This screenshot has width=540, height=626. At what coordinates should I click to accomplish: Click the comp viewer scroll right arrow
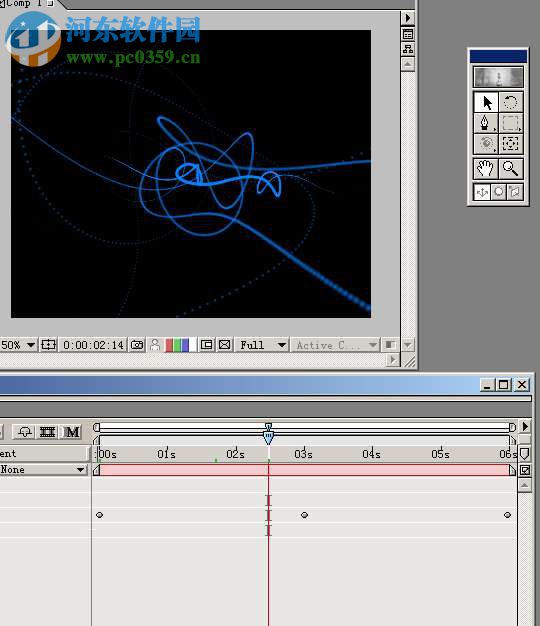click(x=393, y=361)
